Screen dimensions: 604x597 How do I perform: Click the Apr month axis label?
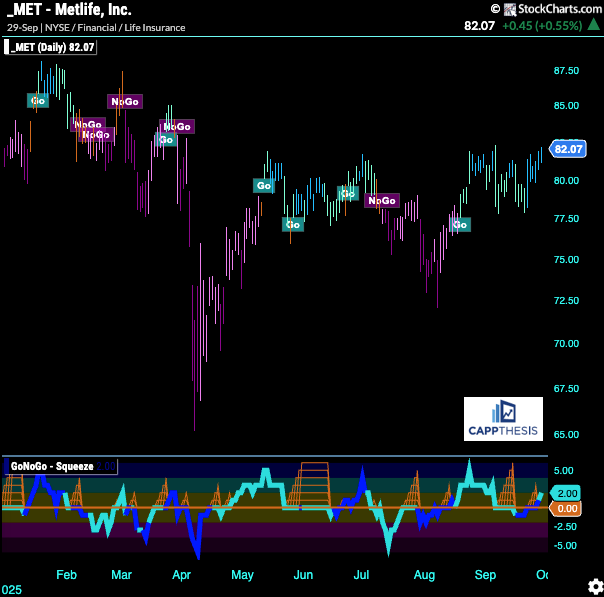(x=181, y=575)
